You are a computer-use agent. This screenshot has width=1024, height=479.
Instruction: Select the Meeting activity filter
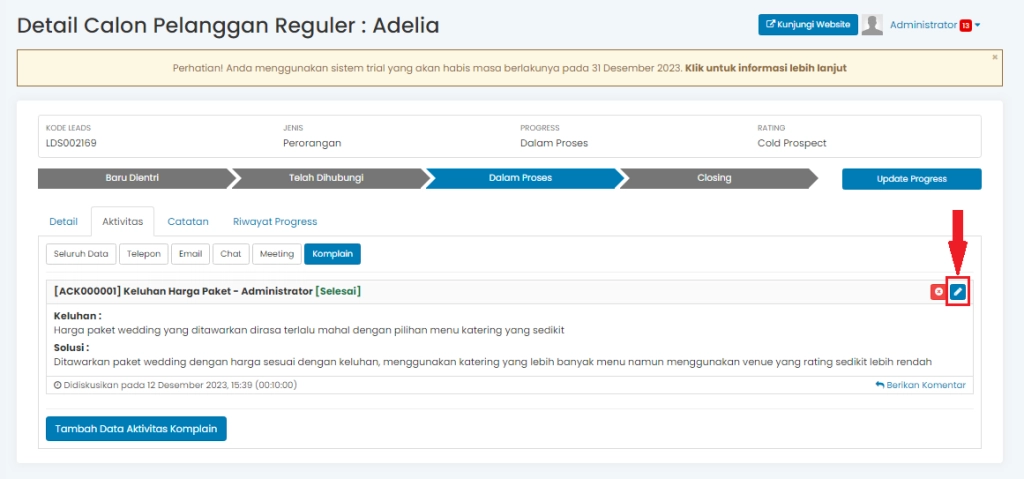coord(277,254)
